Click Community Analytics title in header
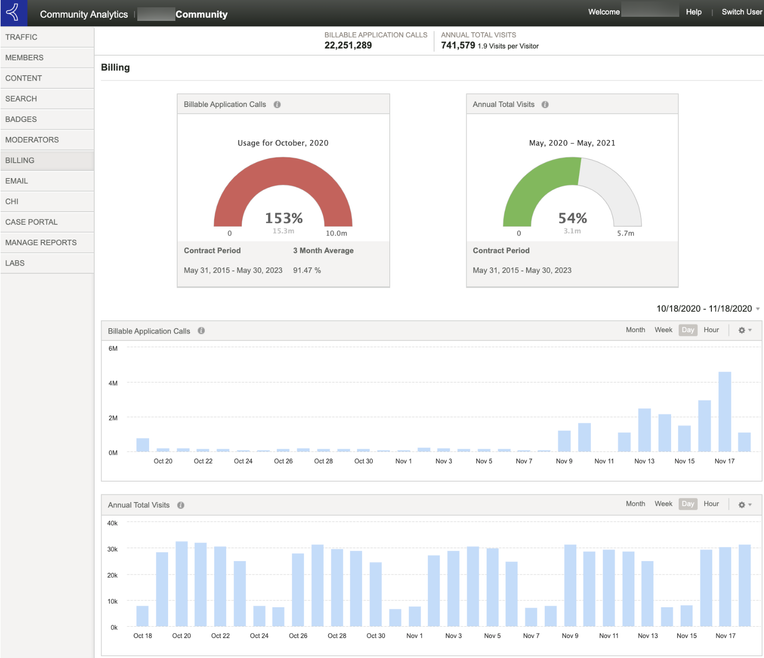The width and height of the screenshot is (764, 658). pyautogui.click(x=84, y=14)
